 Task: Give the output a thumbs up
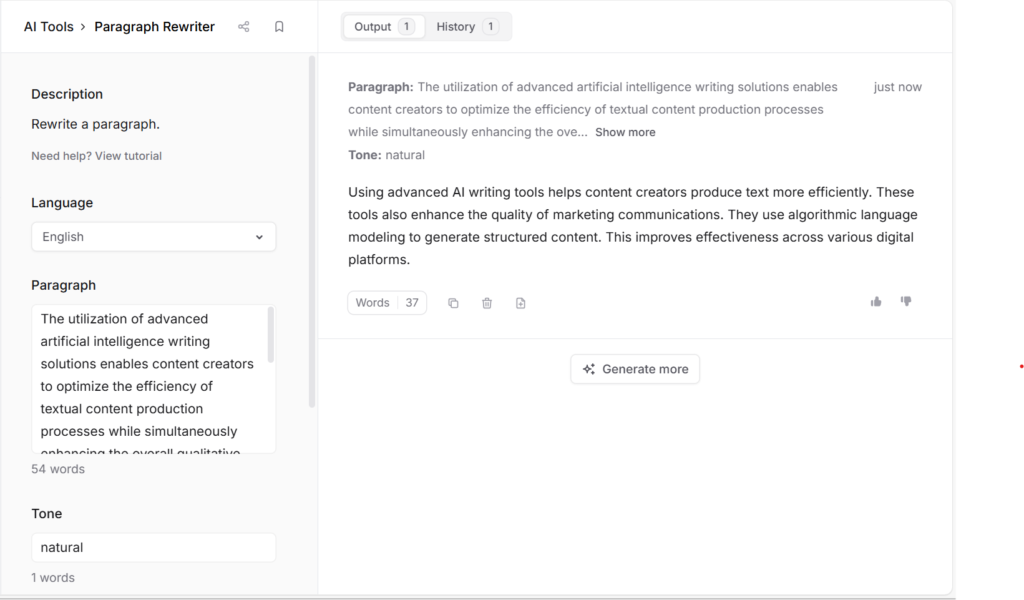point(876,301)
